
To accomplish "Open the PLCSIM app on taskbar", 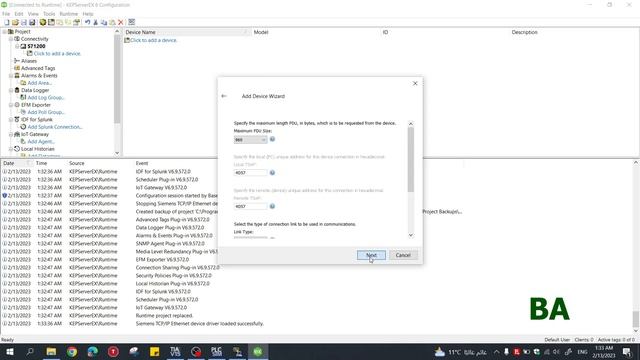I will coord(216,352).
